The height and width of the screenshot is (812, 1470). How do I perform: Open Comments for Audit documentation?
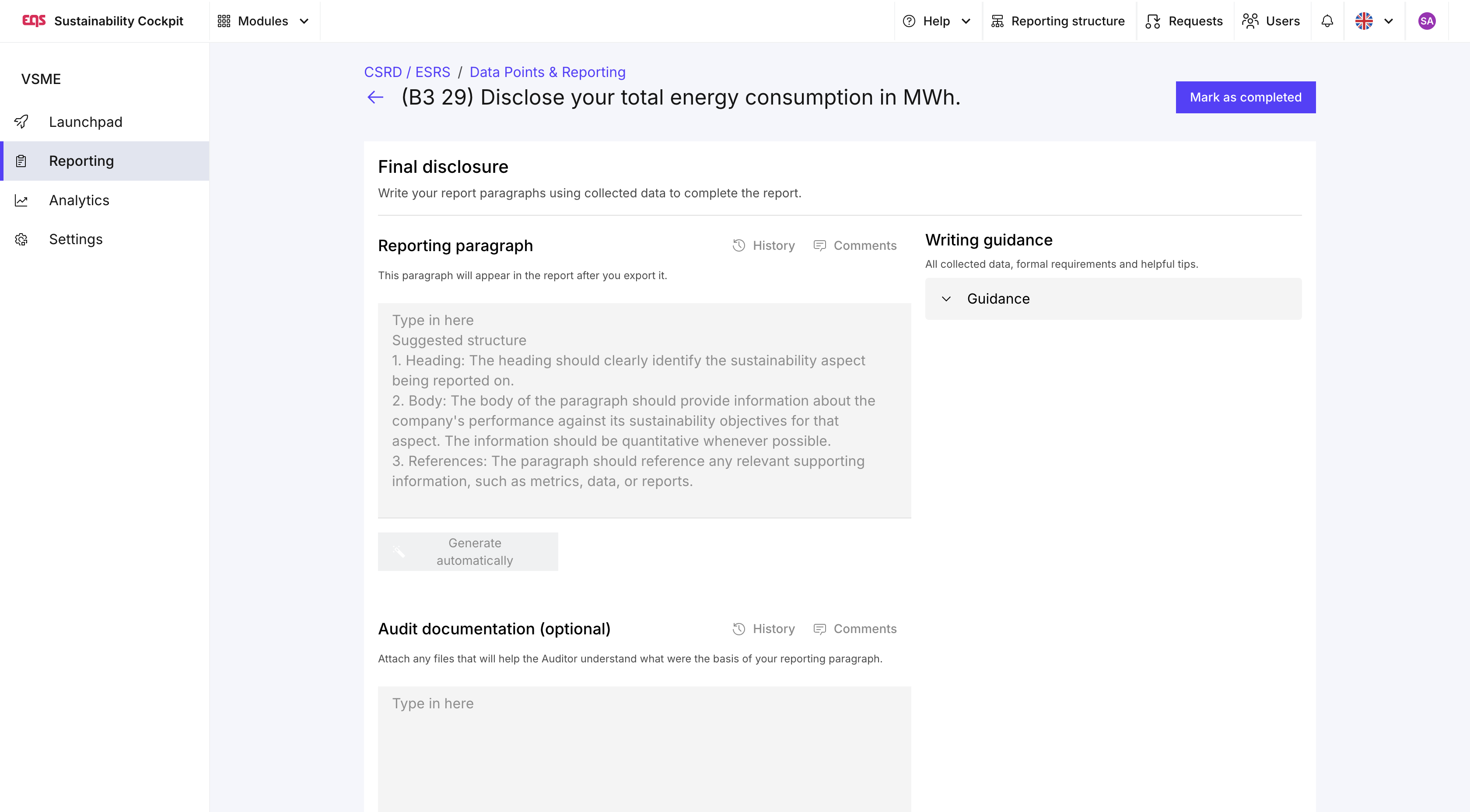[855, 629]
